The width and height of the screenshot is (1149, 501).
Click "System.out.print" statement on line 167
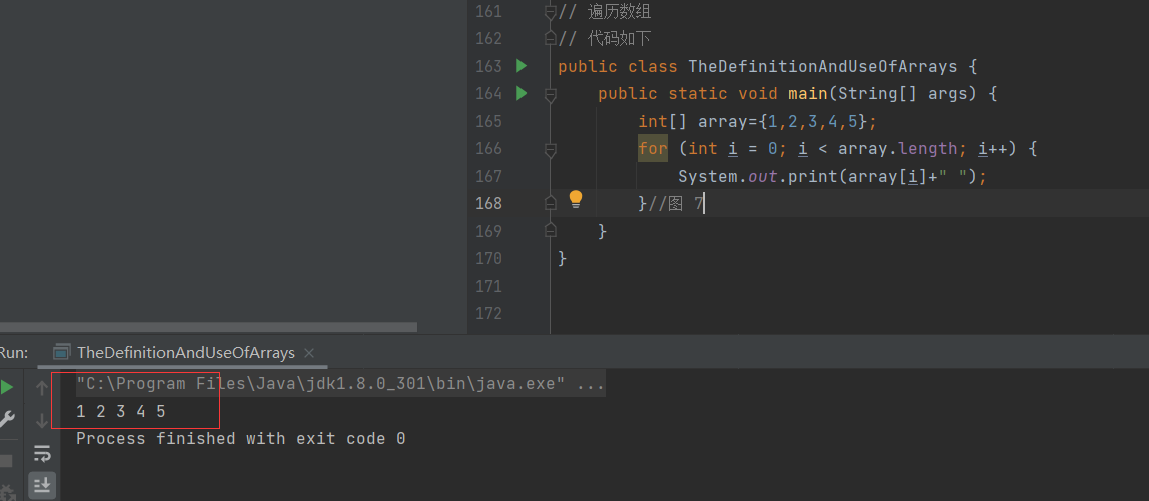(x=762, y=177)
